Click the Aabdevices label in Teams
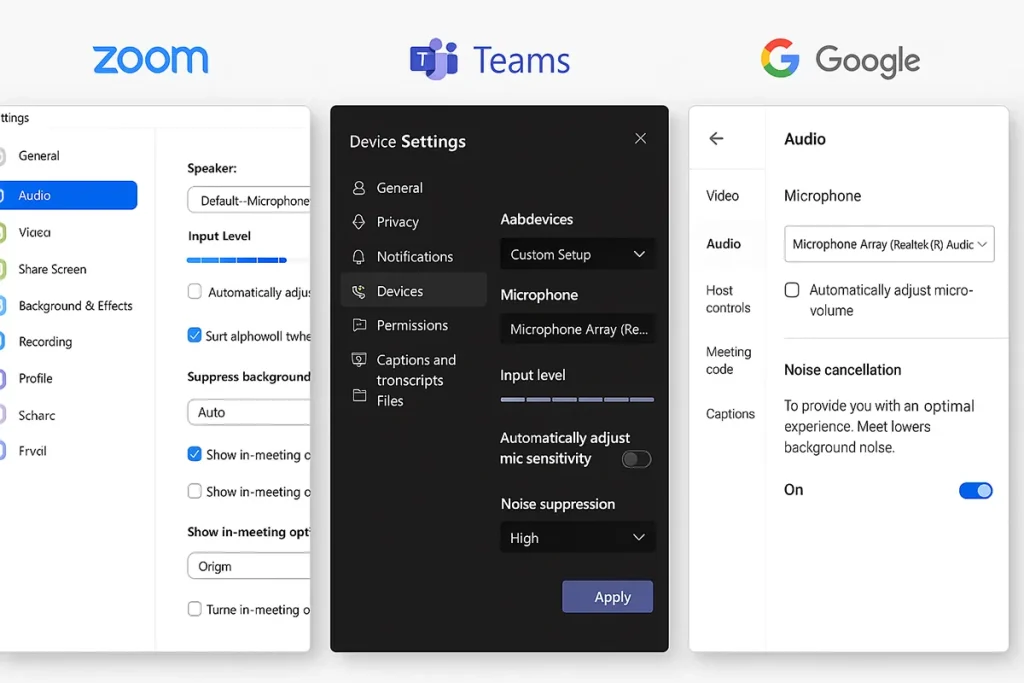Viewport: 1024px width, 683px height. (536, 219)
